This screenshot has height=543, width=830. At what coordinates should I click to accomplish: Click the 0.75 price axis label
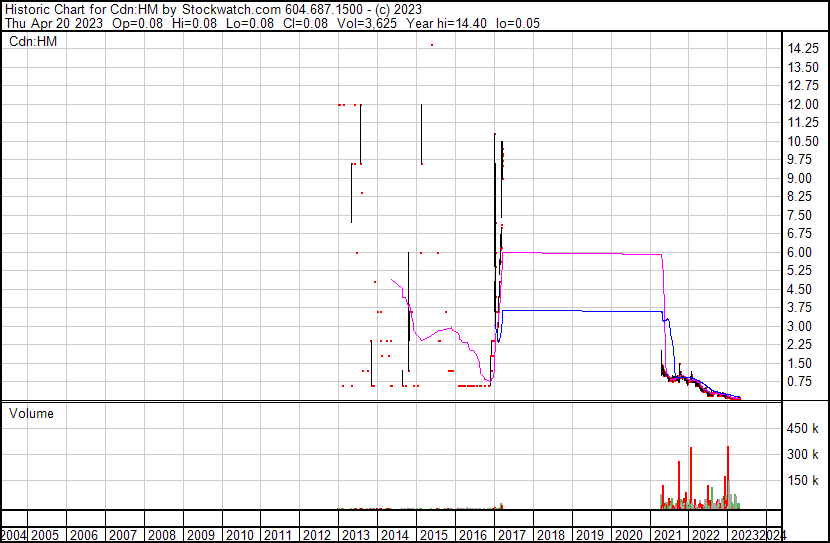click(x=801, y=382)
